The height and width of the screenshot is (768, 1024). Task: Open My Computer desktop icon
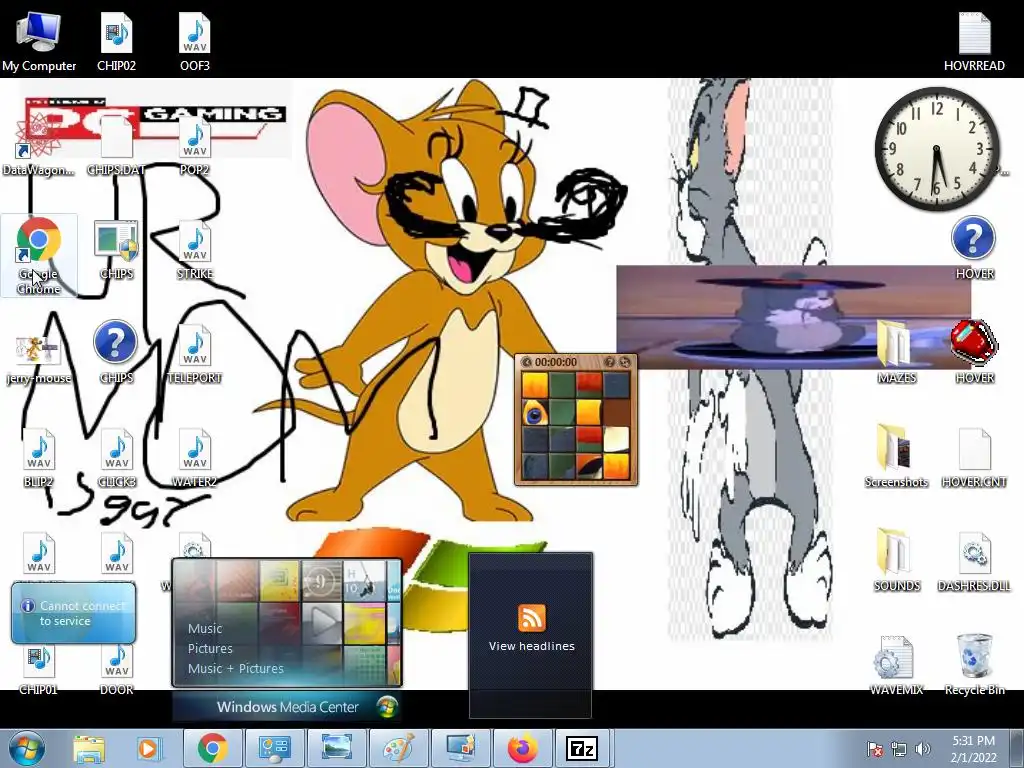[39, 40]
